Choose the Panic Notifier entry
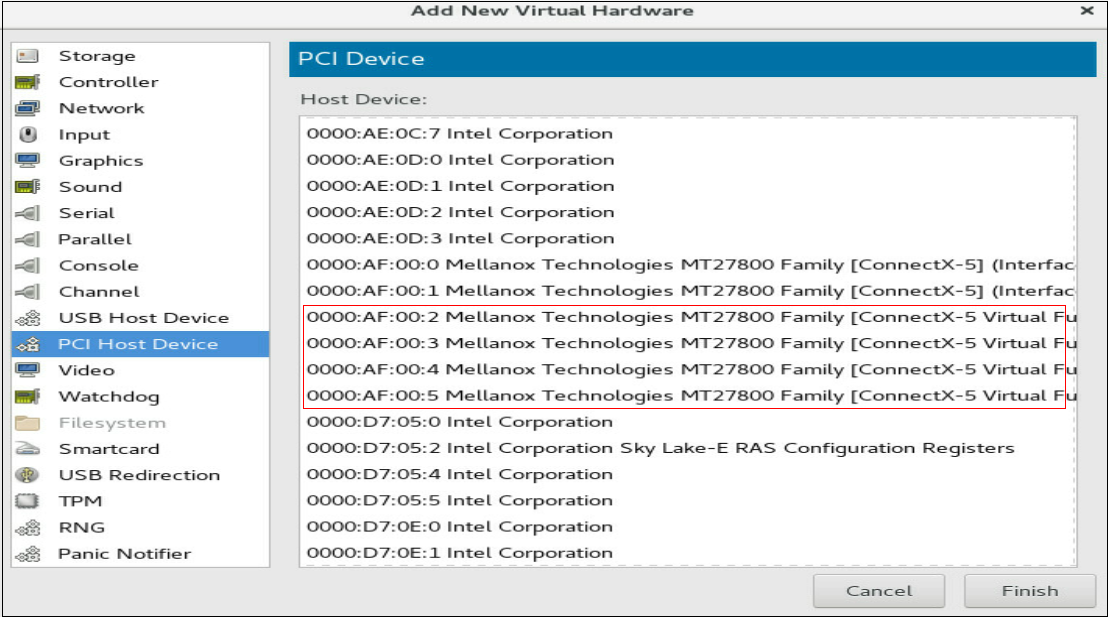Image resolution: width=1108 pixels, height=617 pixels. [140, 553]
